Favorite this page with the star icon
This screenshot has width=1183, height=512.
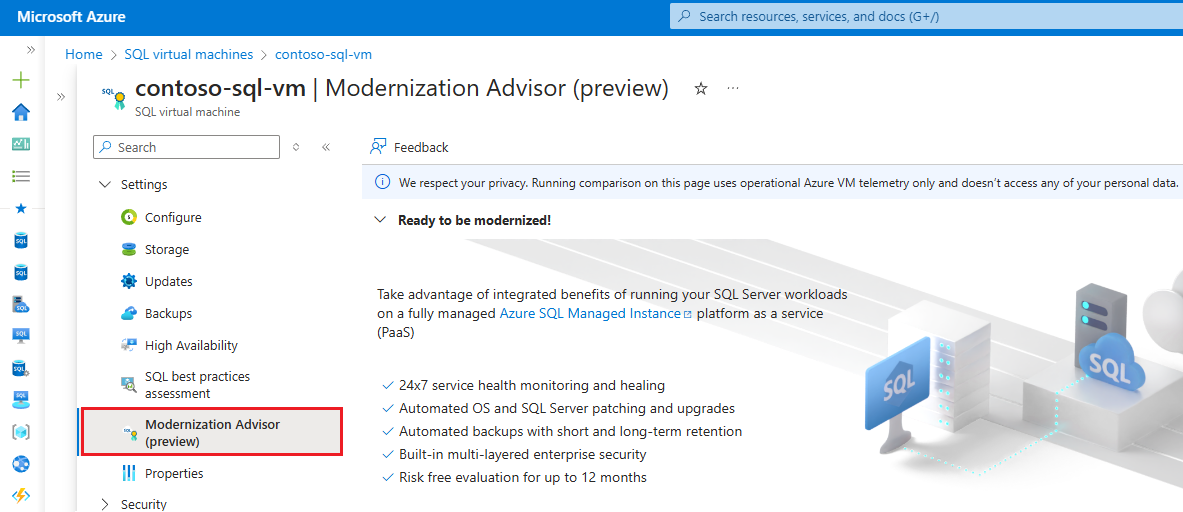[701, 89]
